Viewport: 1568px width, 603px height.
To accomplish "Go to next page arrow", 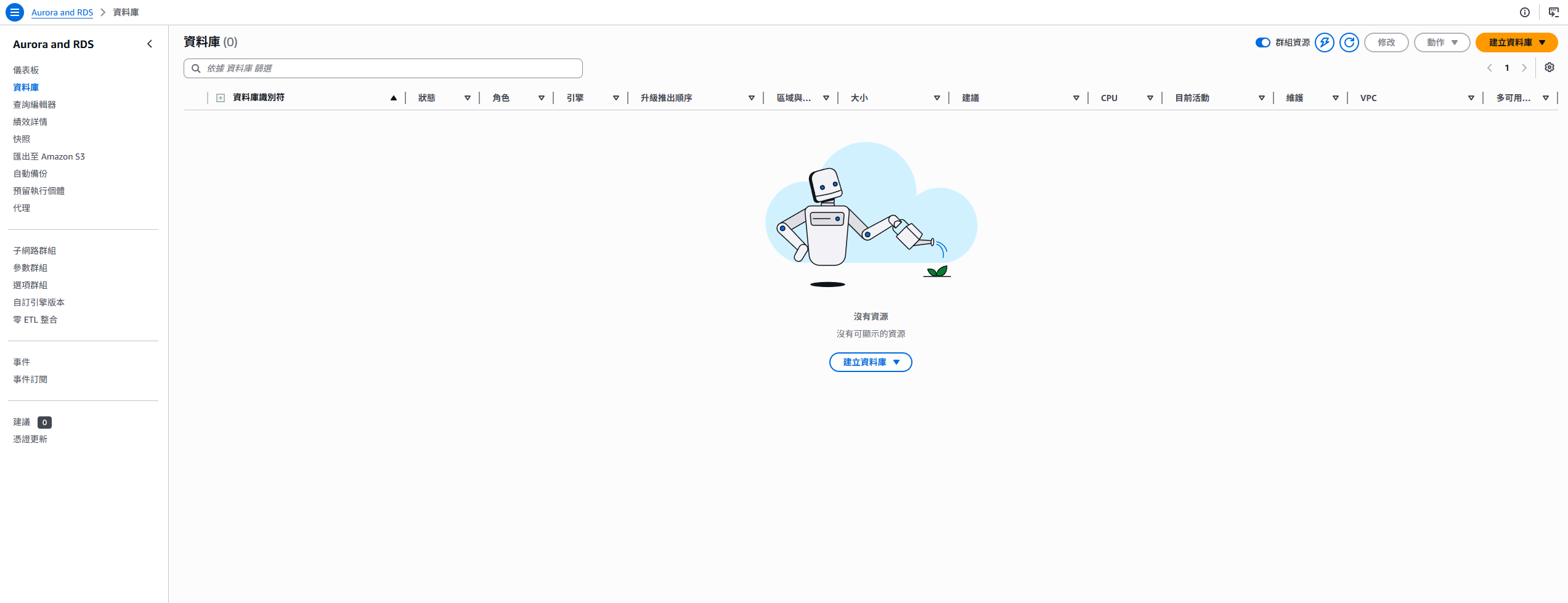I will coord(1524,68).
